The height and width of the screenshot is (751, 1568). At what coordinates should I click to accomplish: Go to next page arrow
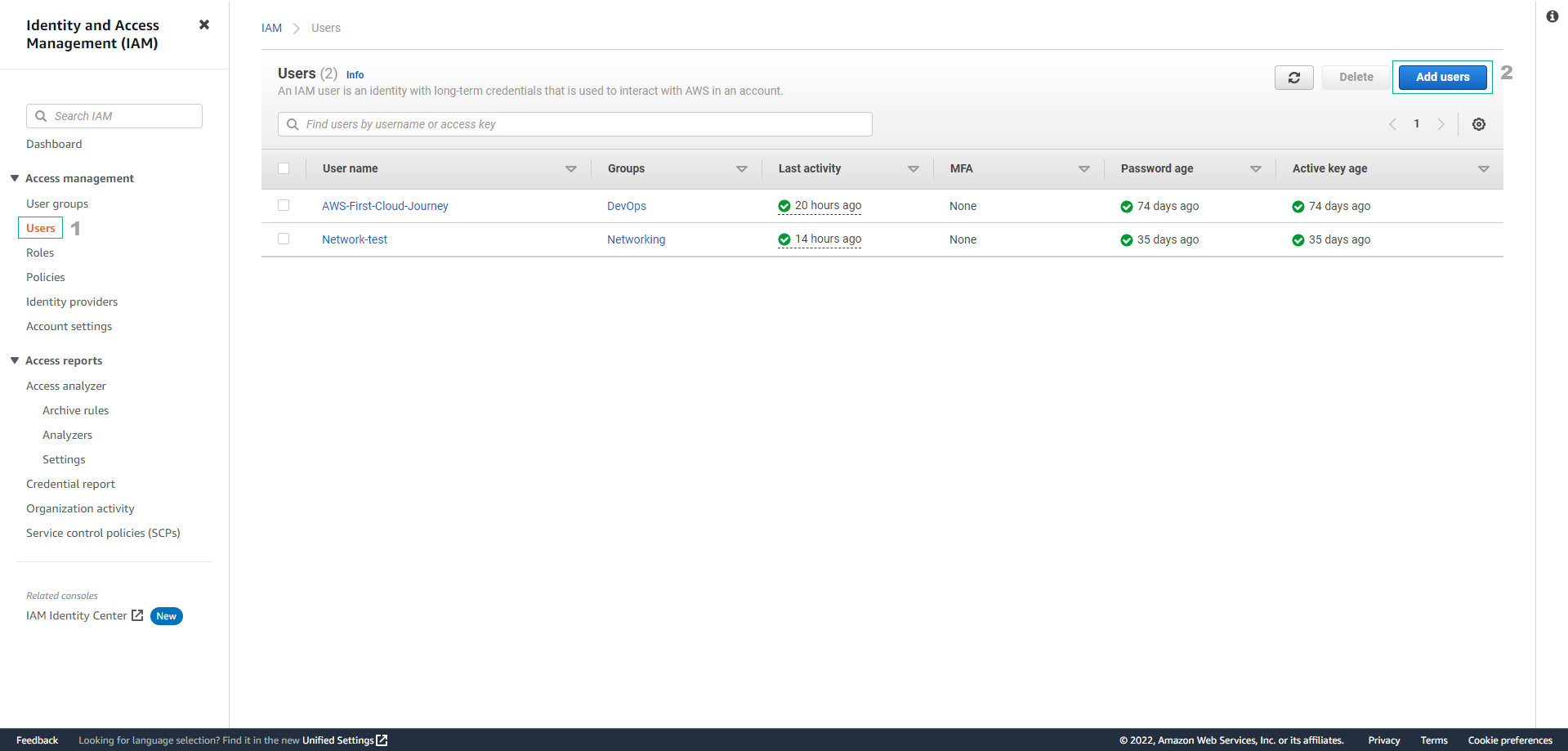coord(1441,124)
